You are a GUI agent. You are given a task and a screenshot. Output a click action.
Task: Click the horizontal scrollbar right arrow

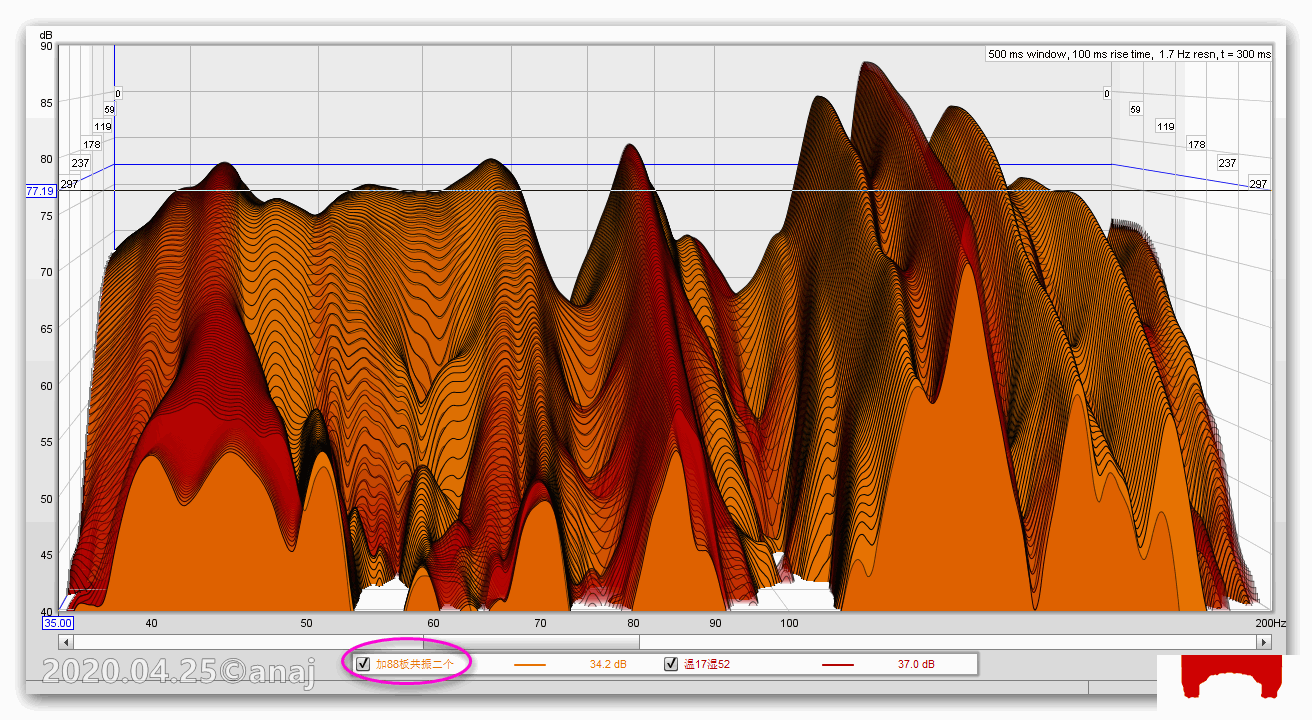(1265, 642)
